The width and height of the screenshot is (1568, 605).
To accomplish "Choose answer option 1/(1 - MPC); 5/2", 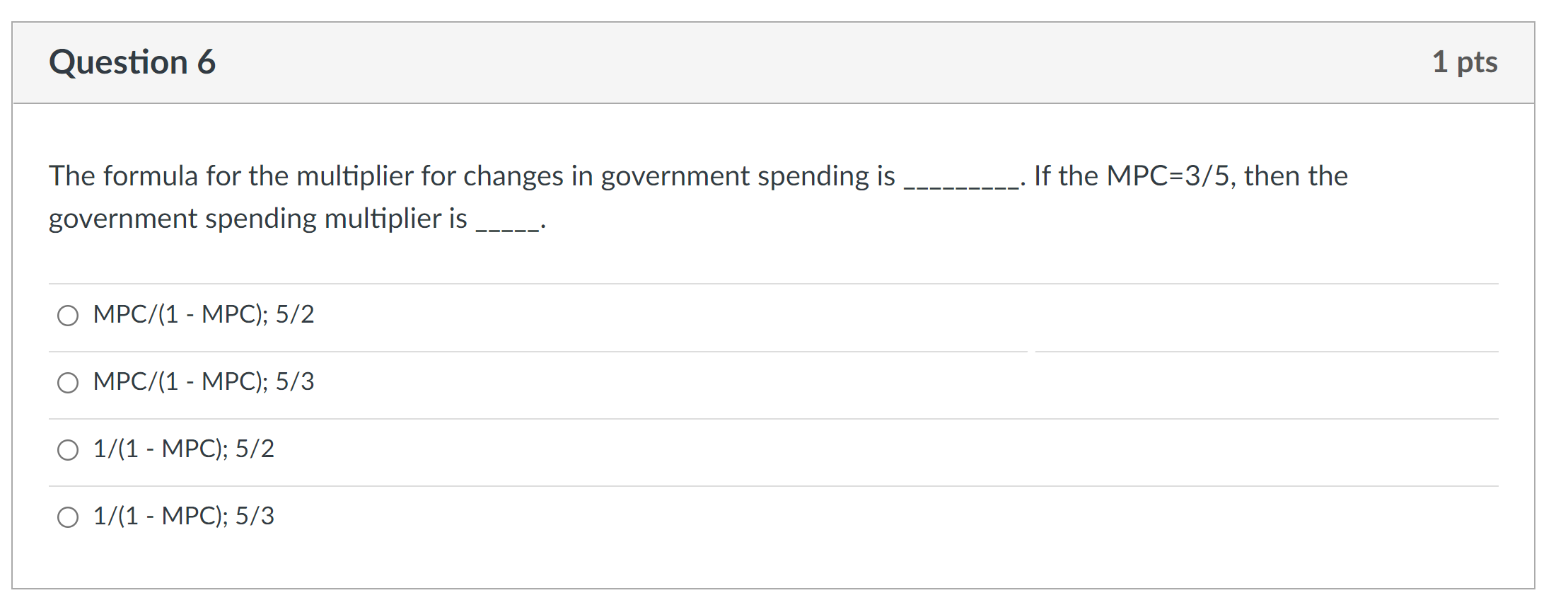I will (x=182, y=449).
